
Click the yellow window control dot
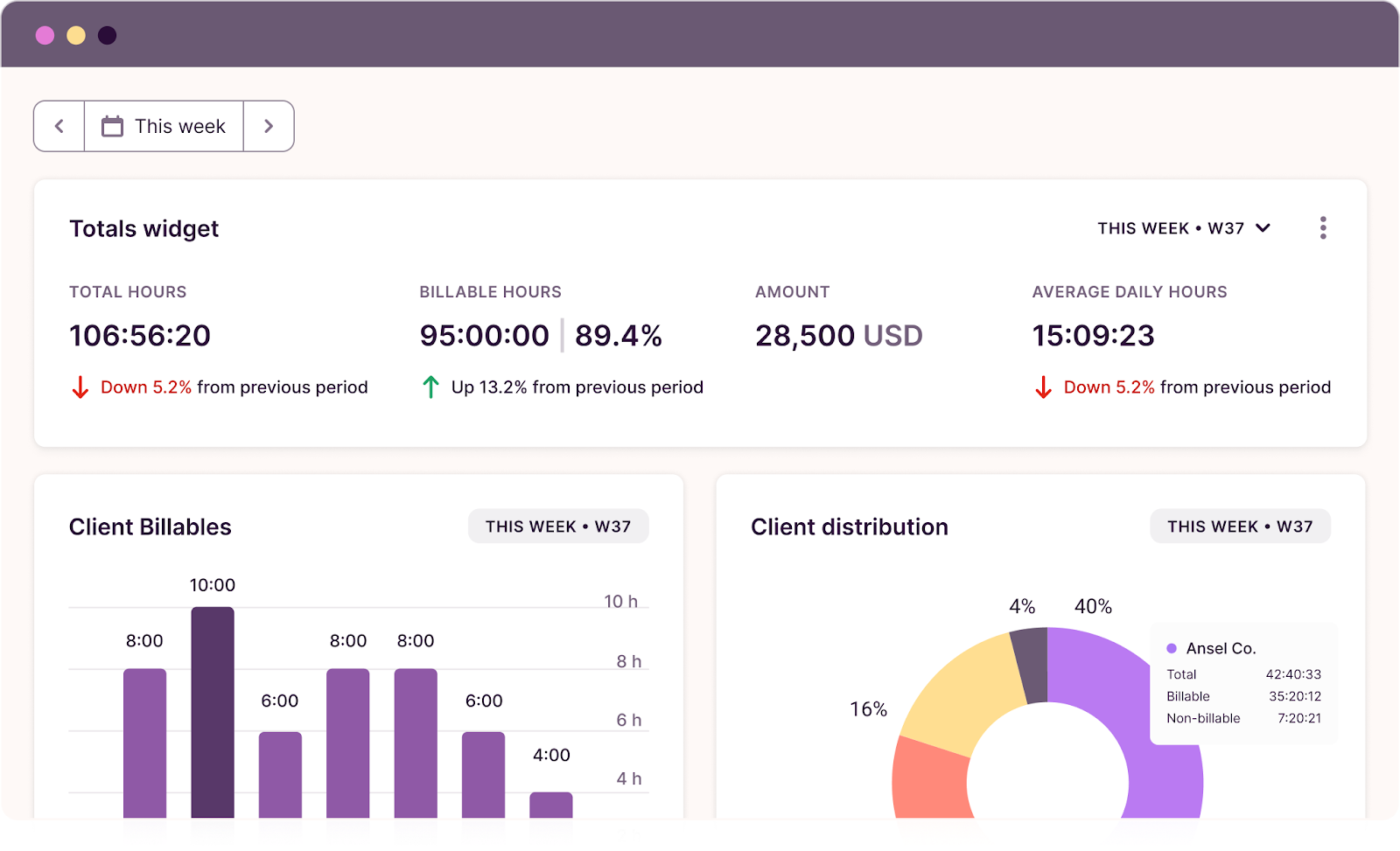coord(75,36)
